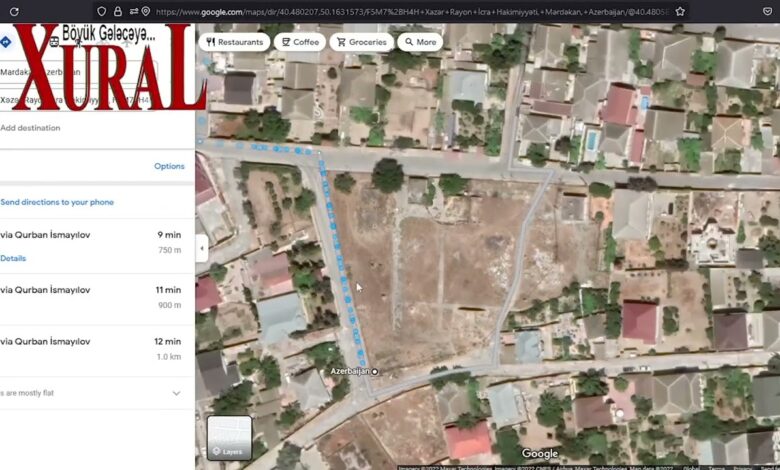Open the Layers map type thumbnail
780x470 pixels.
coord(229,438)
